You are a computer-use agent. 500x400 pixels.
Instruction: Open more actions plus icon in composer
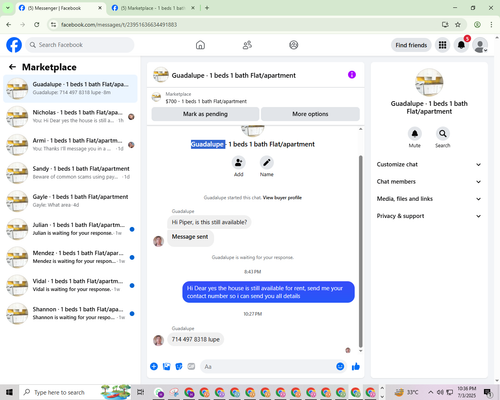pyautogui.click(x=154, y=367)
